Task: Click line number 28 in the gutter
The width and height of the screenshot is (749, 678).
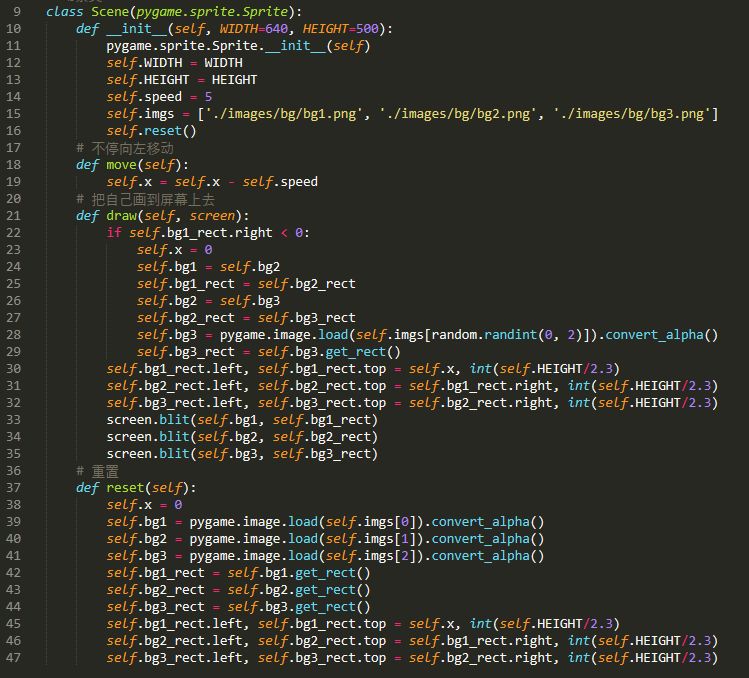Action: pyautogui.click(x=13, y=335)
